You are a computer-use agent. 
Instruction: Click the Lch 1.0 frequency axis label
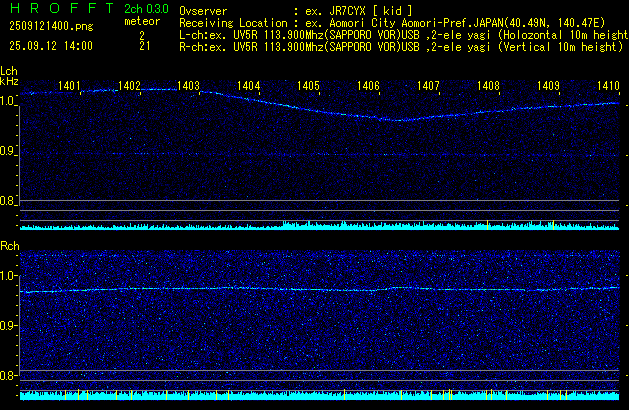pos(8,101)
